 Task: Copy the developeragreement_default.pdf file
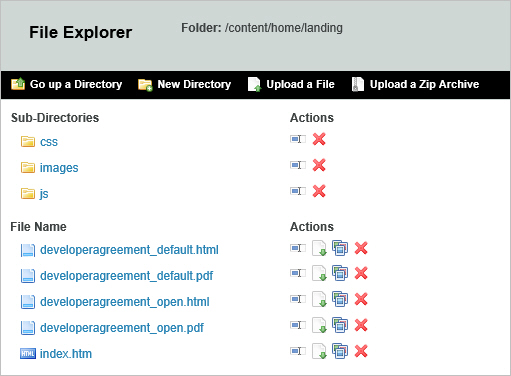340,274
